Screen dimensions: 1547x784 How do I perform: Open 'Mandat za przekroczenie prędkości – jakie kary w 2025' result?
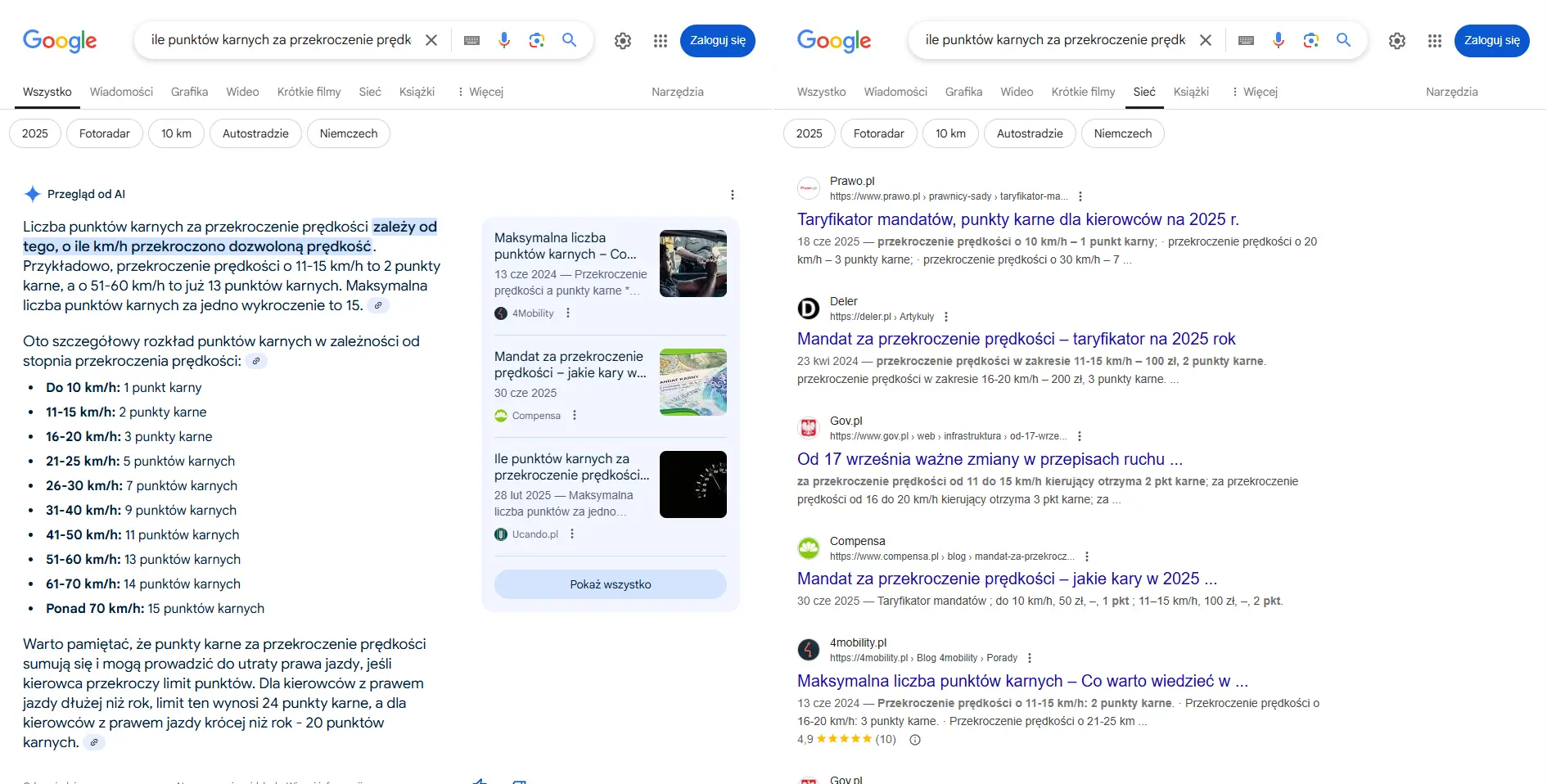click(x=1008, y=579)
